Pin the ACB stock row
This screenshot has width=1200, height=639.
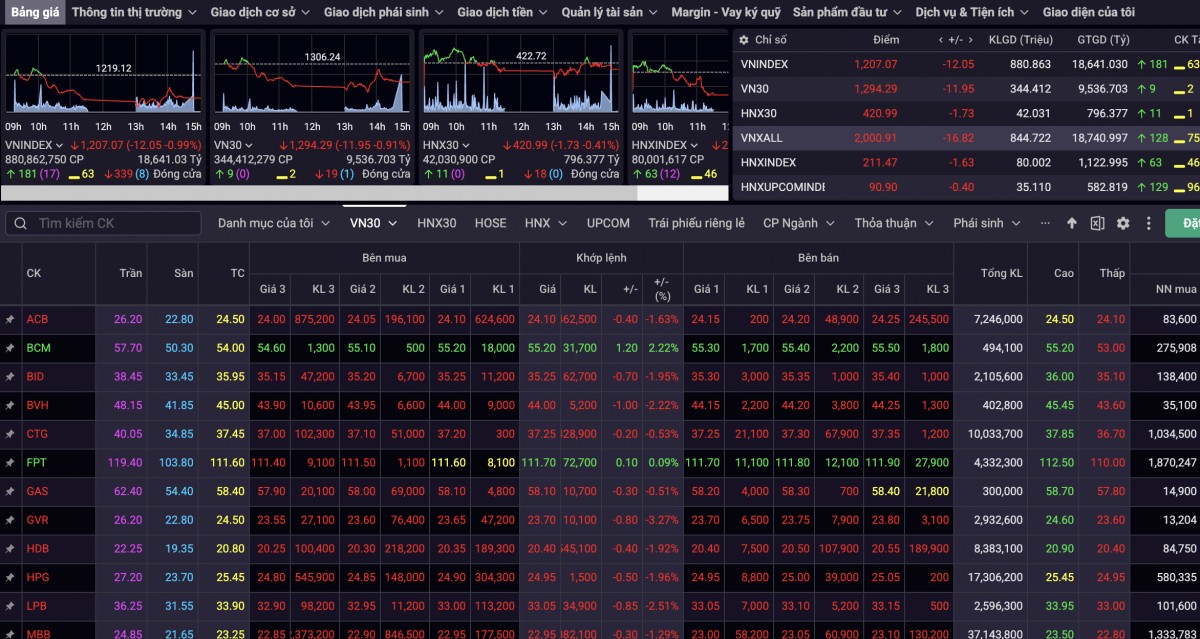(10, 319)
